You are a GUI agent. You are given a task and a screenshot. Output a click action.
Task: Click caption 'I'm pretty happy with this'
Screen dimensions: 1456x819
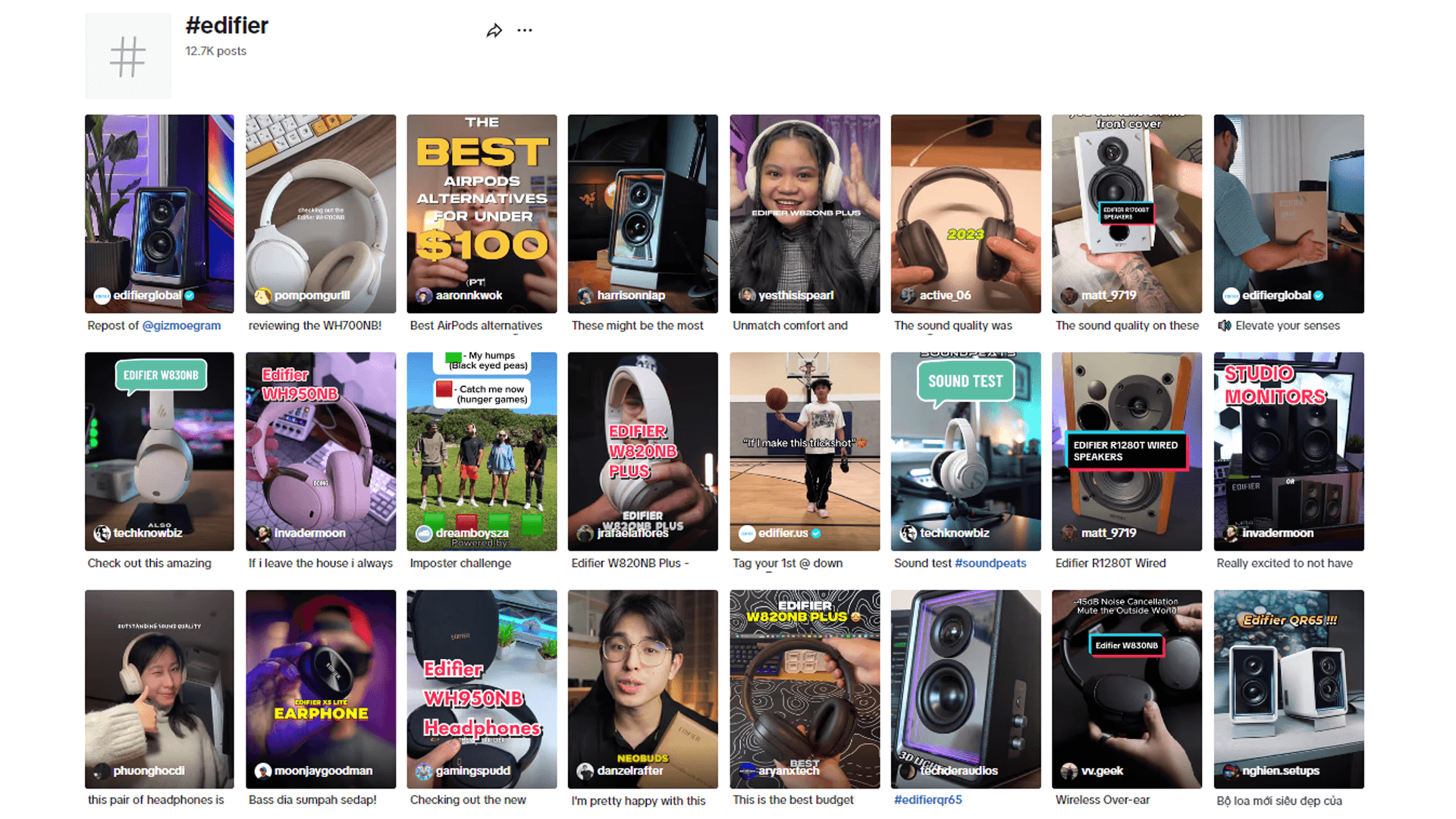tap(638, 800)
